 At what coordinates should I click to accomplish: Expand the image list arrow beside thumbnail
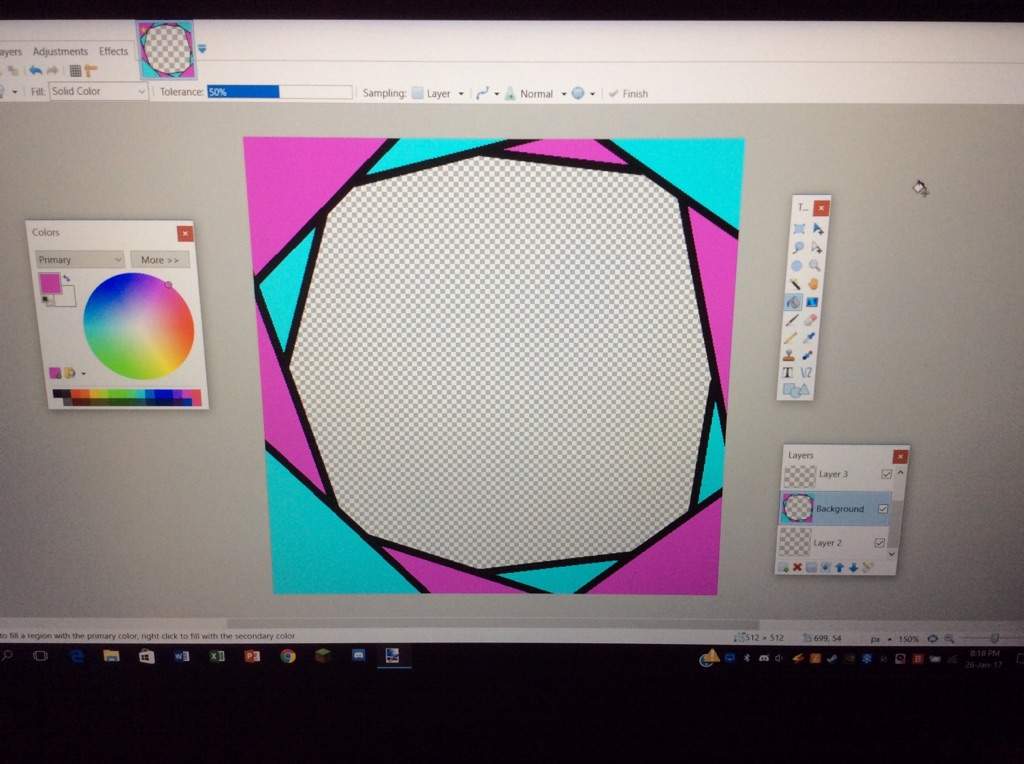(x=202, y=50)
